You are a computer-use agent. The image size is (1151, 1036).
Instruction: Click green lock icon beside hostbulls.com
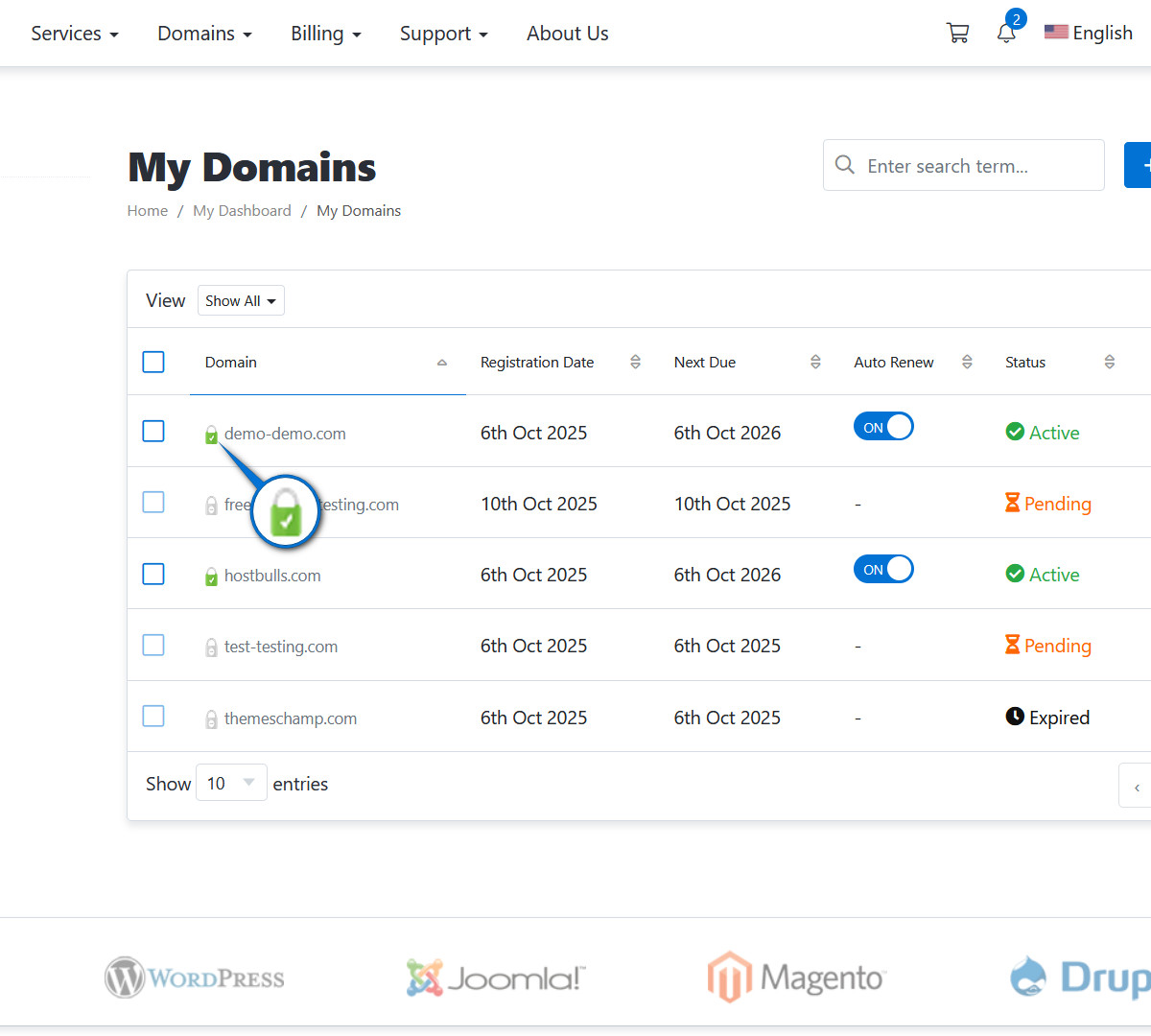211,577
